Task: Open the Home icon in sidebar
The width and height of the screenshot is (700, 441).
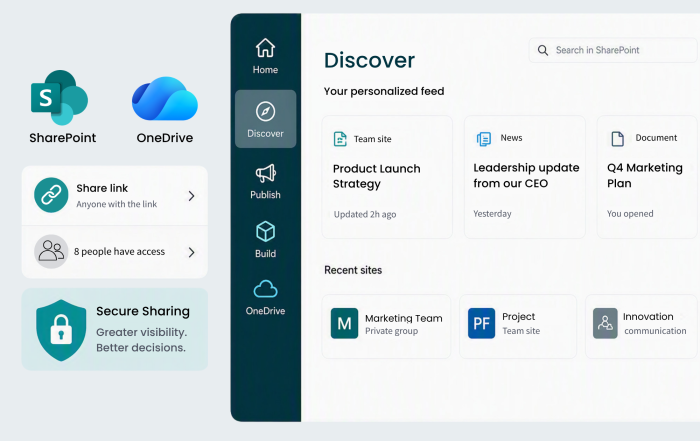Action: click(265, 48)
